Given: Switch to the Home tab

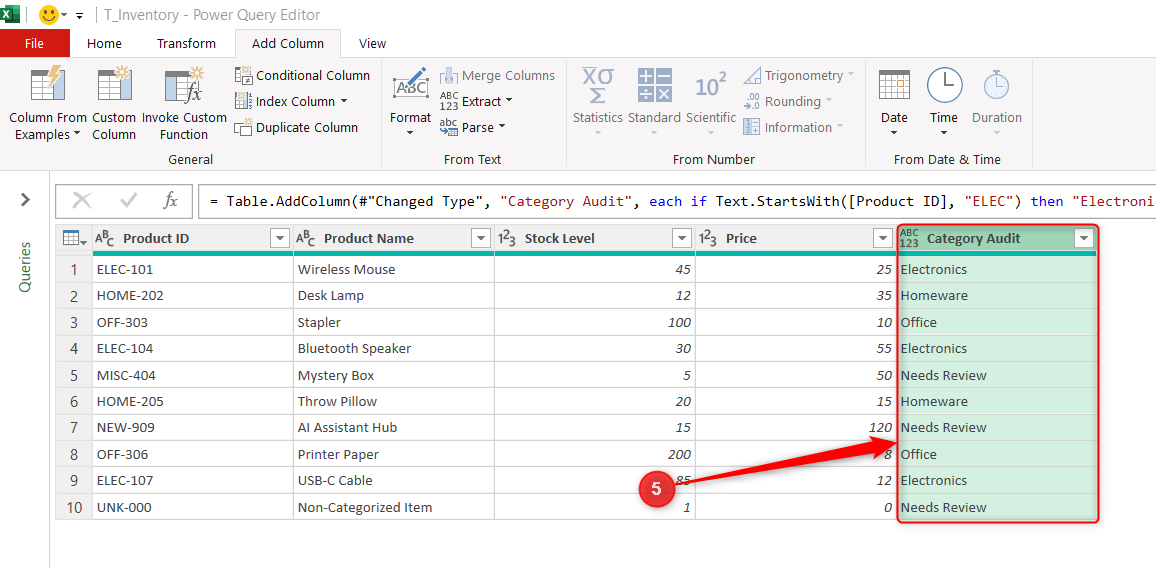Looking at the screenshot, I should pos(104,44).
